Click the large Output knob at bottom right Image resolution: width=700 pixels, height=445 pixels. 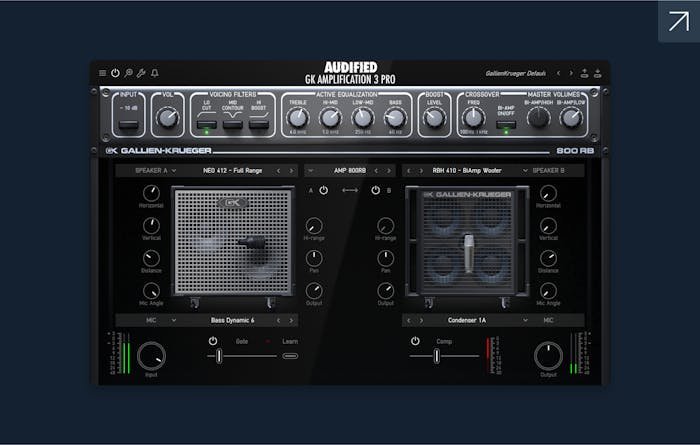(548, 356)
